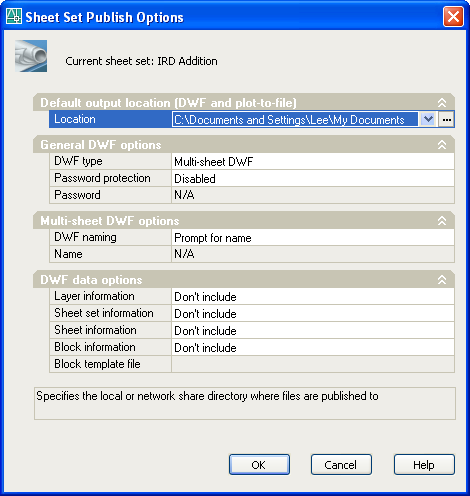Open the browse ellipsis button for Location

click(447, 119)
